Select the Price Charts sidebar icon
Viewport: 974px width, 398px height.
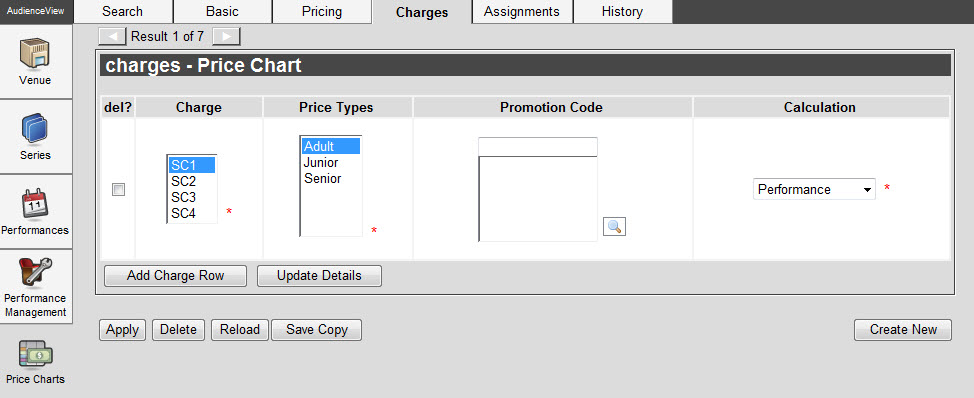(35, 354)
